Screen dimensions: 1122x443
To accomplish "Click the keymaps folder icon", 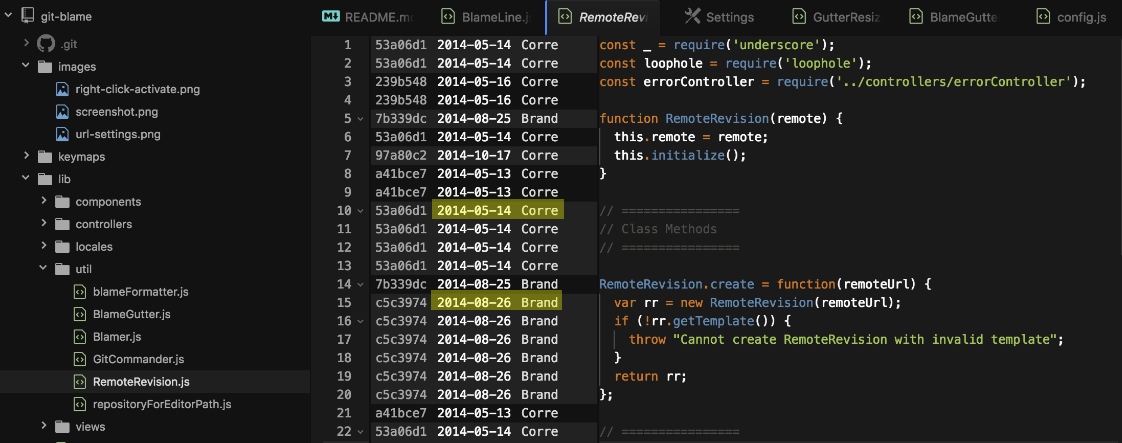I will click(45, 156).
